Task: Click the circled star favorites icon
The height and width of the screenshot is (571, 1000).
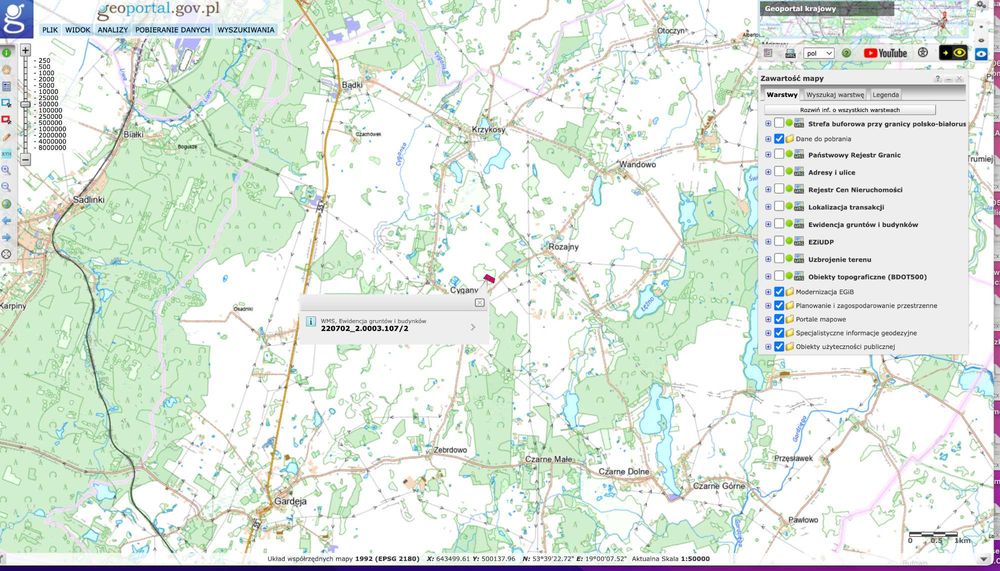Action: pos(923,53)
